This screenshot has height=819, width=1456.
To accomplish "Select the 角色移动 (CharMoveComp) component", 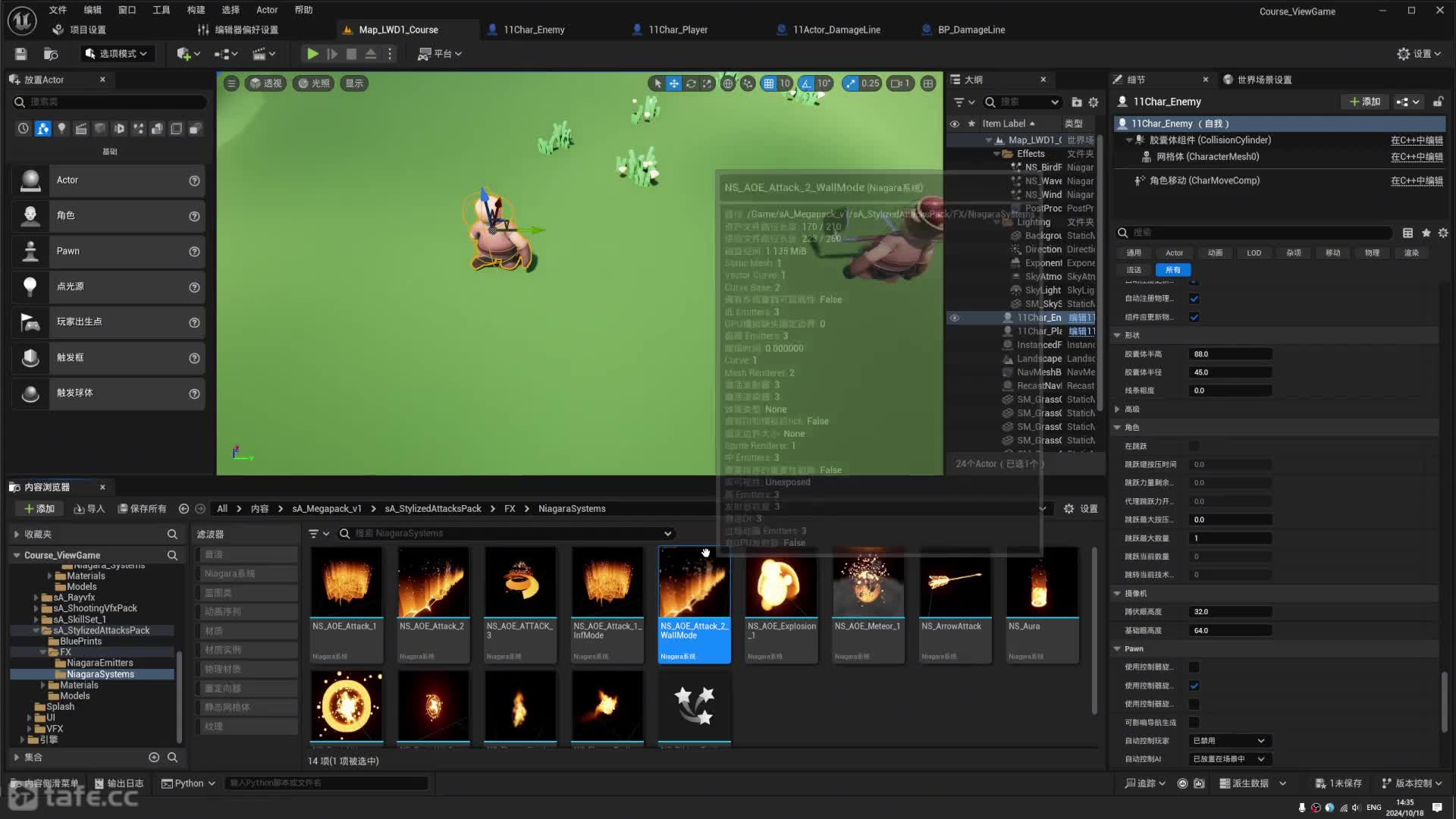I will (1204, 180).
